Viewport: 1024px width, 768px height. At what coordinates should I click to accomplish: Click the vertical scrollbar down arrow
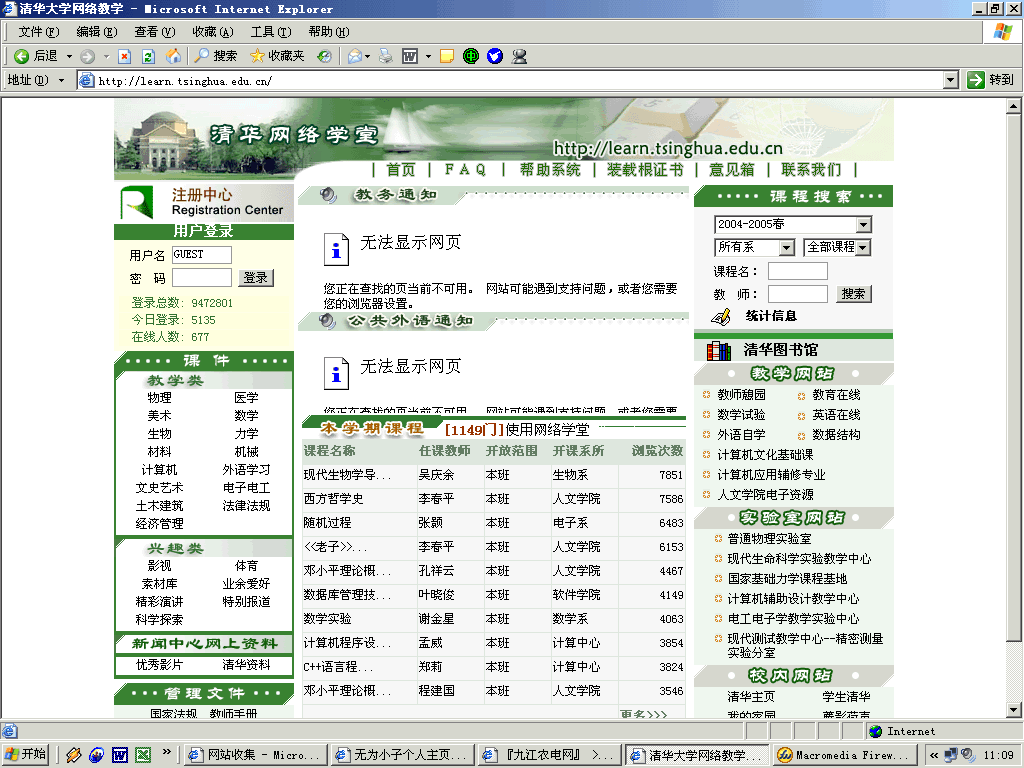(x=1013, y=709)
